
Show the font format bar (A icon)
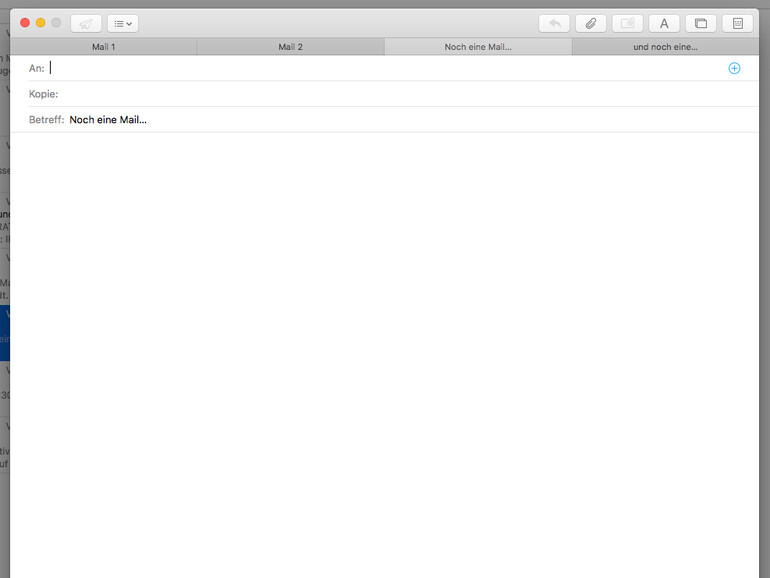(664, 24)
